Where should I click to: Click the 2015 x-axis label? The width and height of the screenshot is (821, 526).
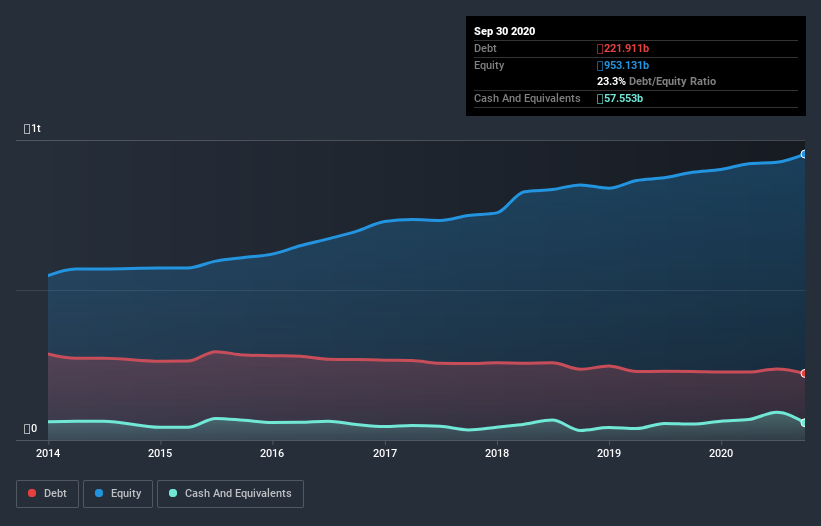pos(160,453)
